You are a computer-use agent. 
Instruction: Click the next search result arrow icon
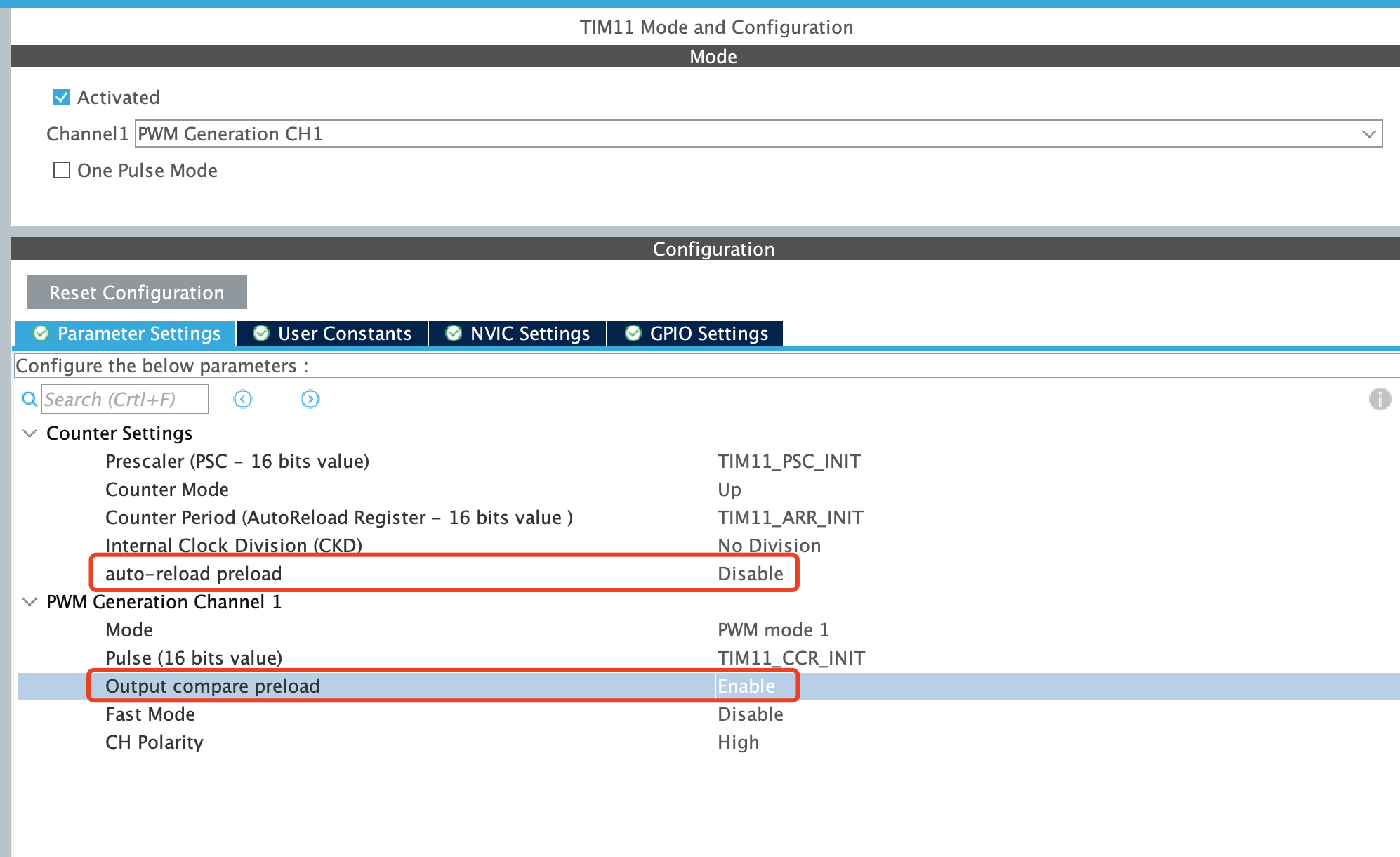tap(309, 399)
